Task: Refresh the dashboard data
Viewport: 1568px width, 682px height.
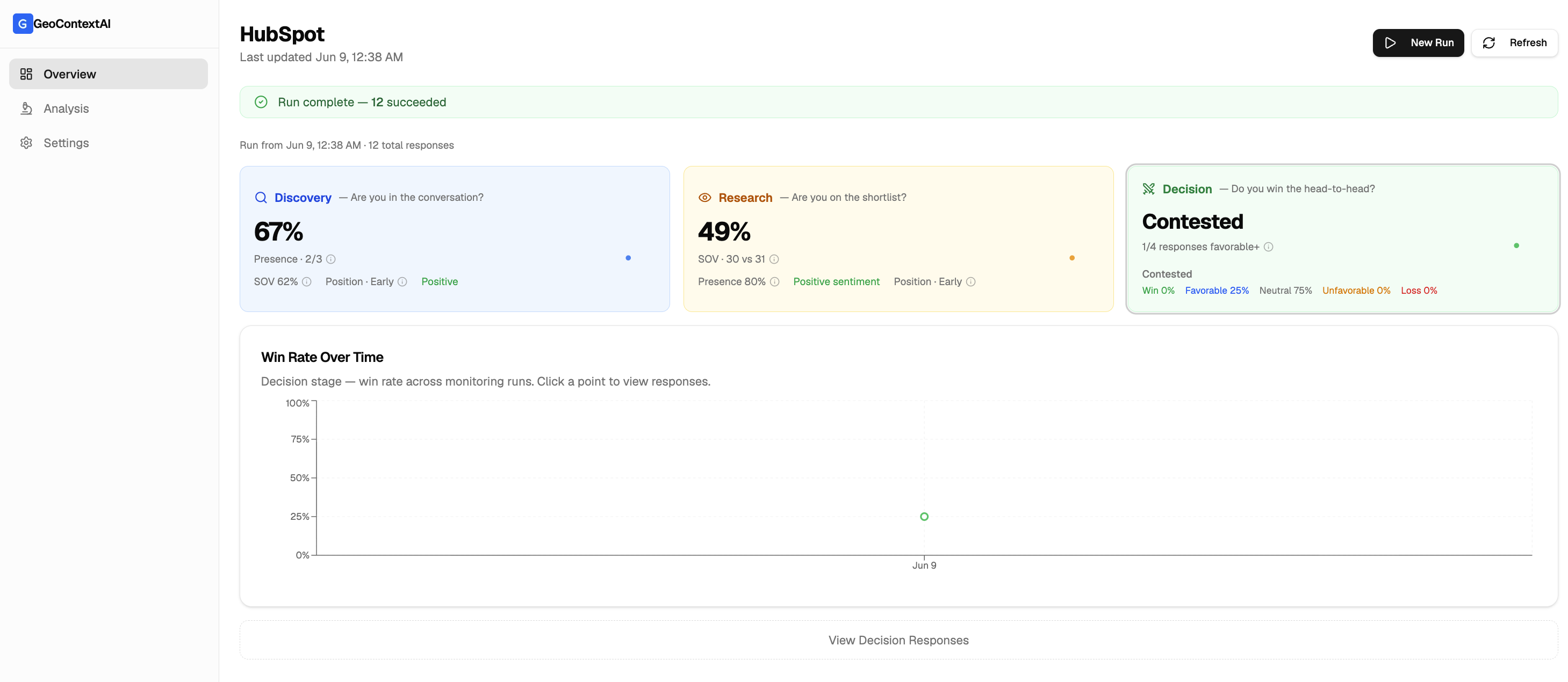Action: click(x=1514, y=43)
